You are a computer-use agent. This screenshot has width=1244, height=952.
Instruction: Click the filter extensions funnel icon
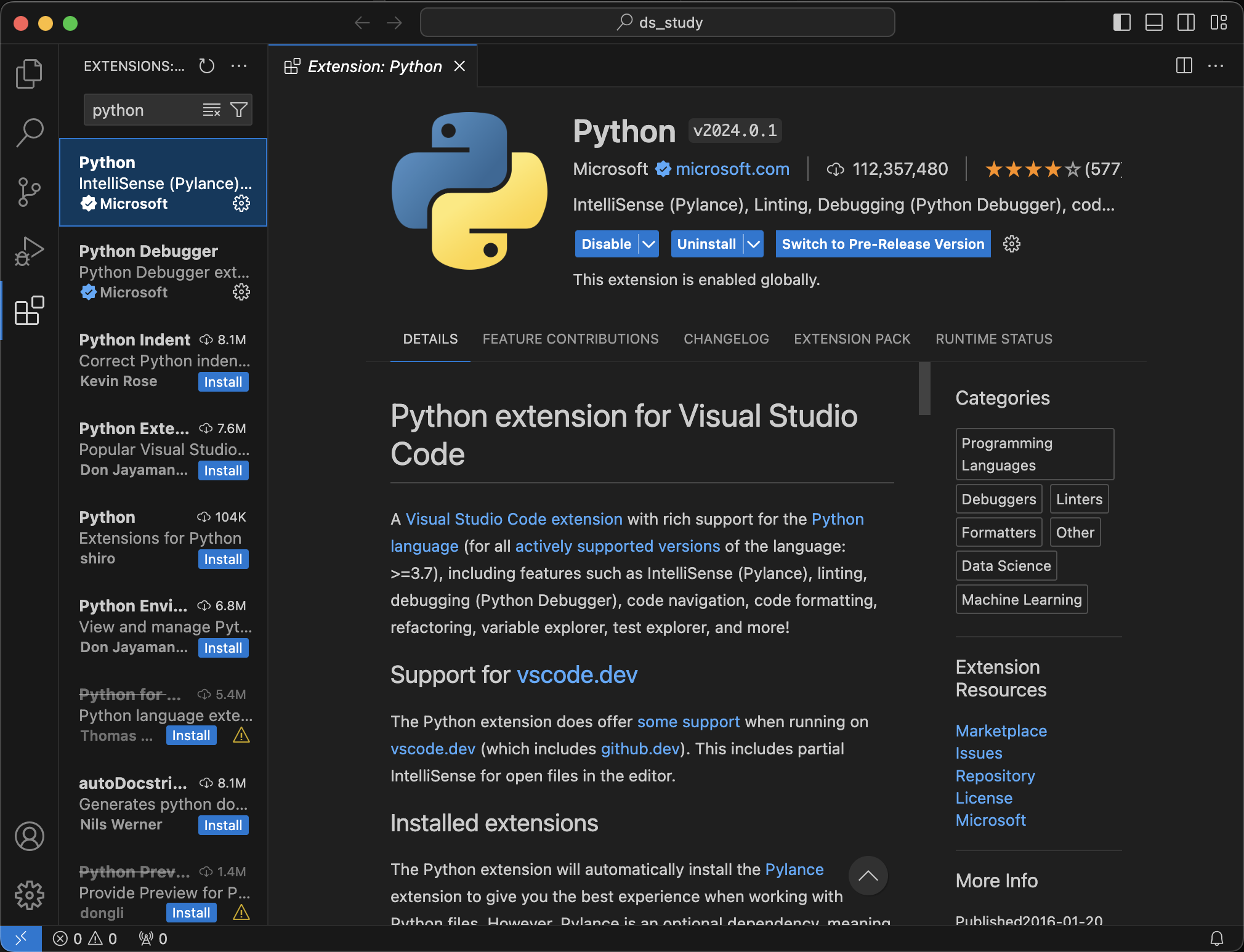point(239,110)
